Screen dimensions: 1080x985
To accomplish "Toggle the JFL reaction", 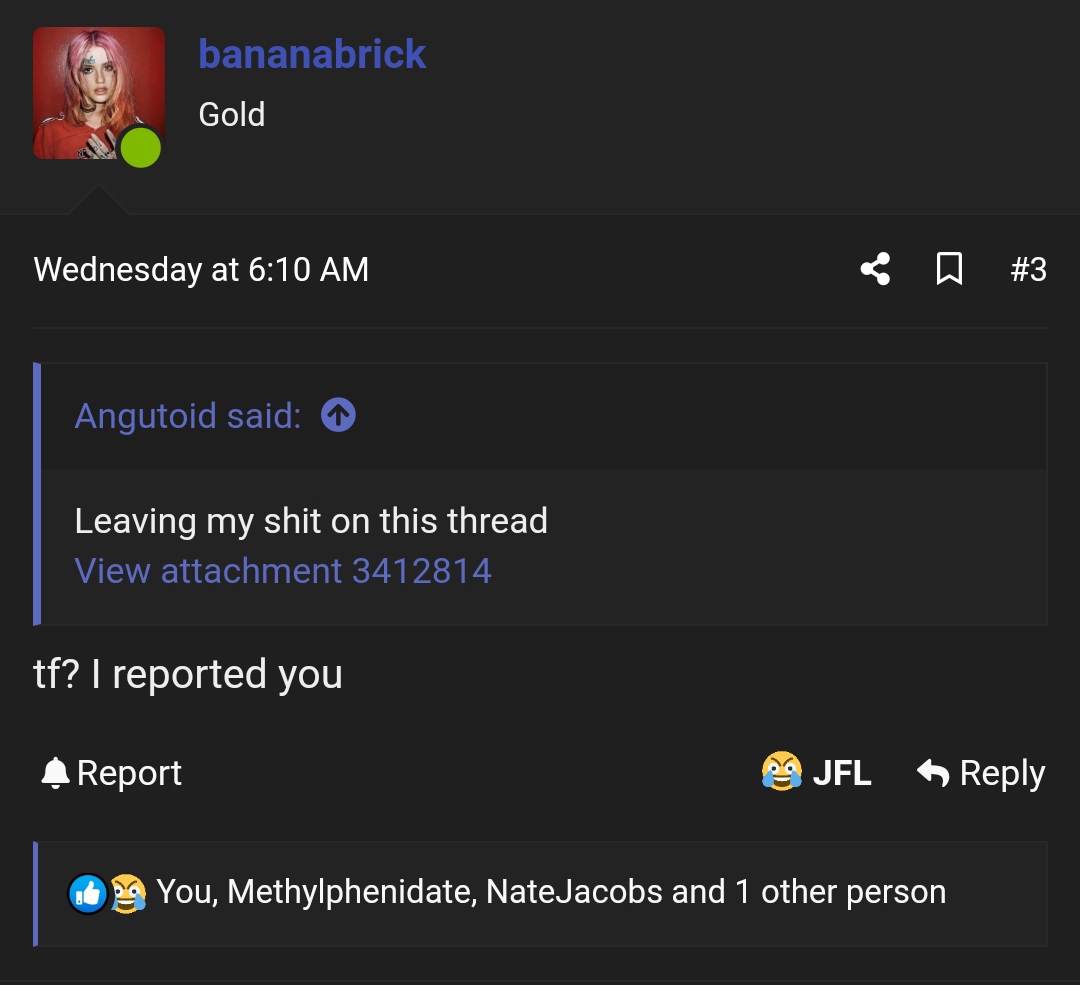I will point(816,771).
